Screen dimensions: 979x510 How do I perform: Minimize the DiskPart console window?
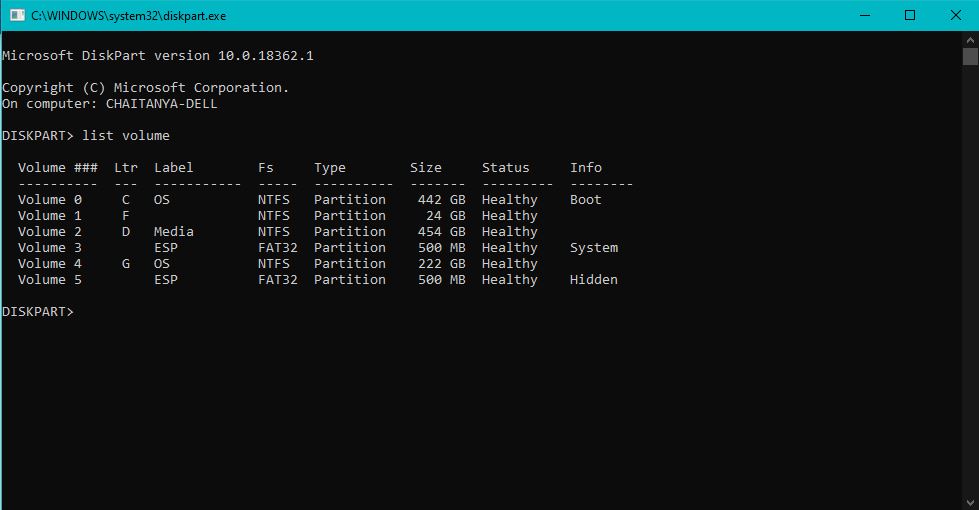(863, 15)
